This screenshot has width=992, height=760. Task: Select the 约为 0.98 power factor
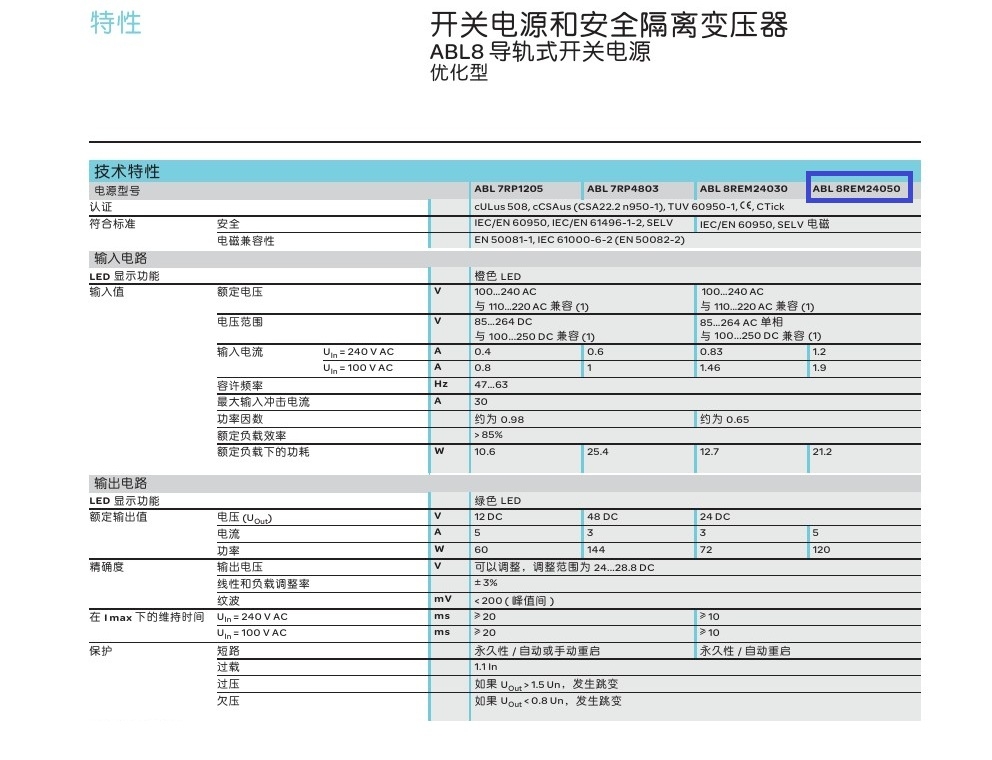499,419
